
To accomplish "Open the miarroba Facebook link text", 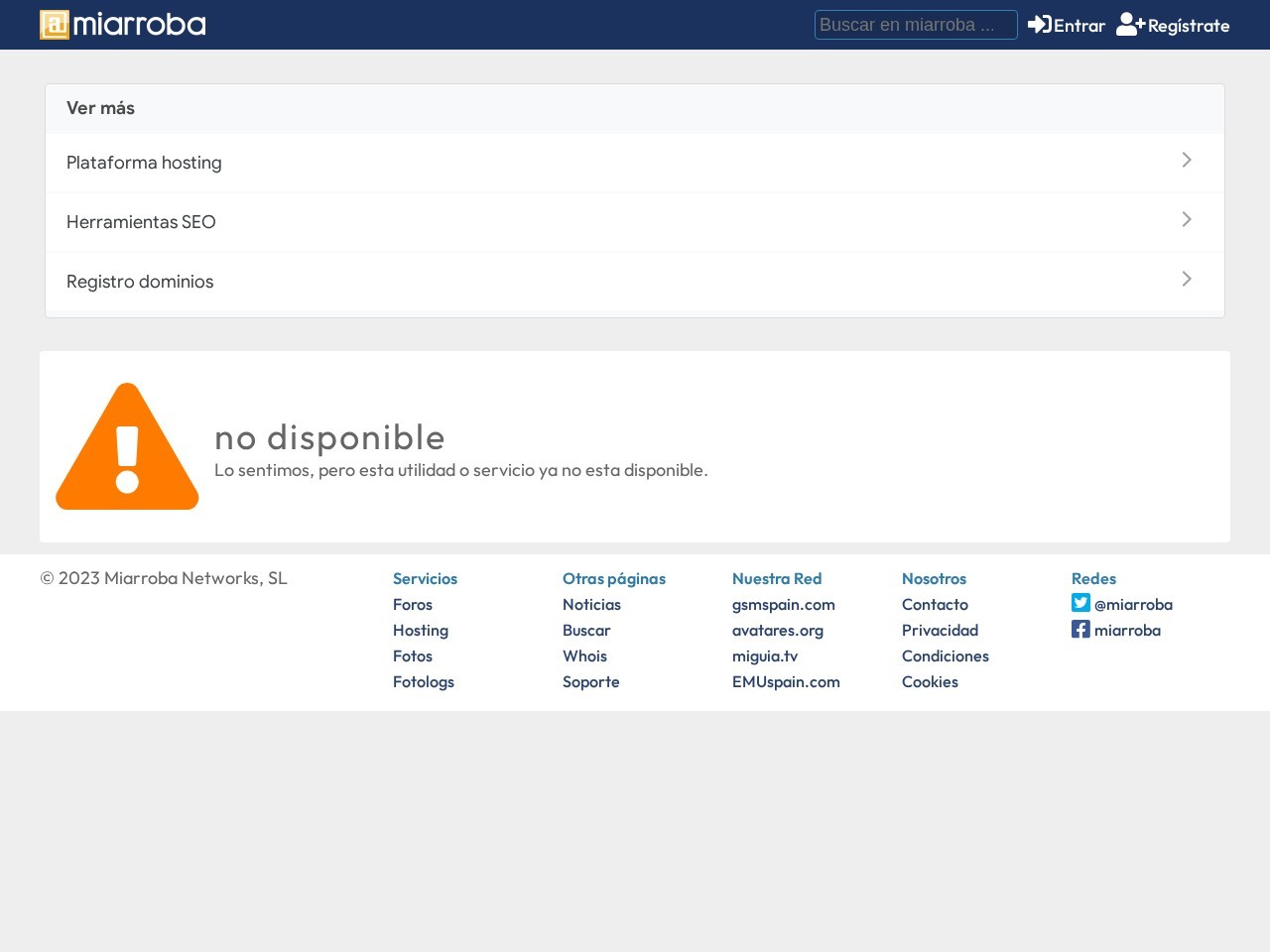I will click(x=1127, y=630).
